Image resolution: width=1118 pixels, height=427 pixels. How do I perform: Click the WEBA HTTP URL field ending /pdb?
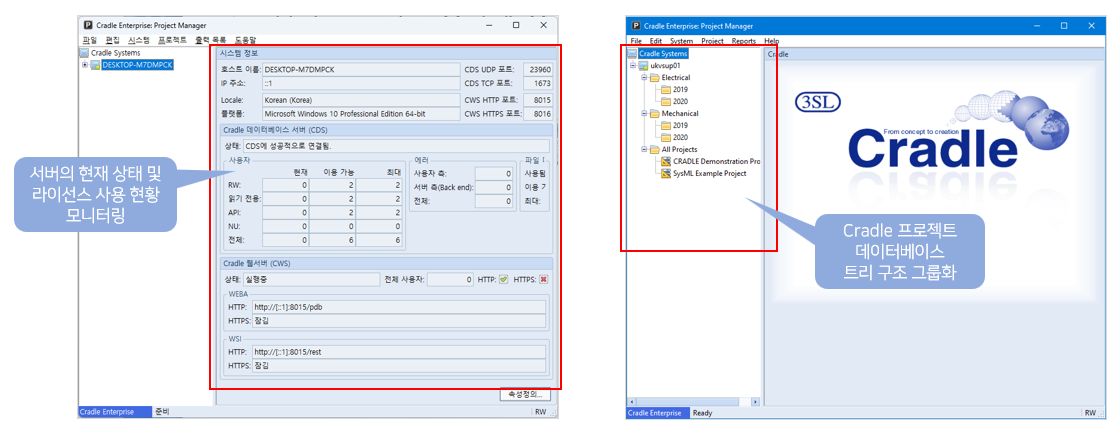tap(399, 307)
